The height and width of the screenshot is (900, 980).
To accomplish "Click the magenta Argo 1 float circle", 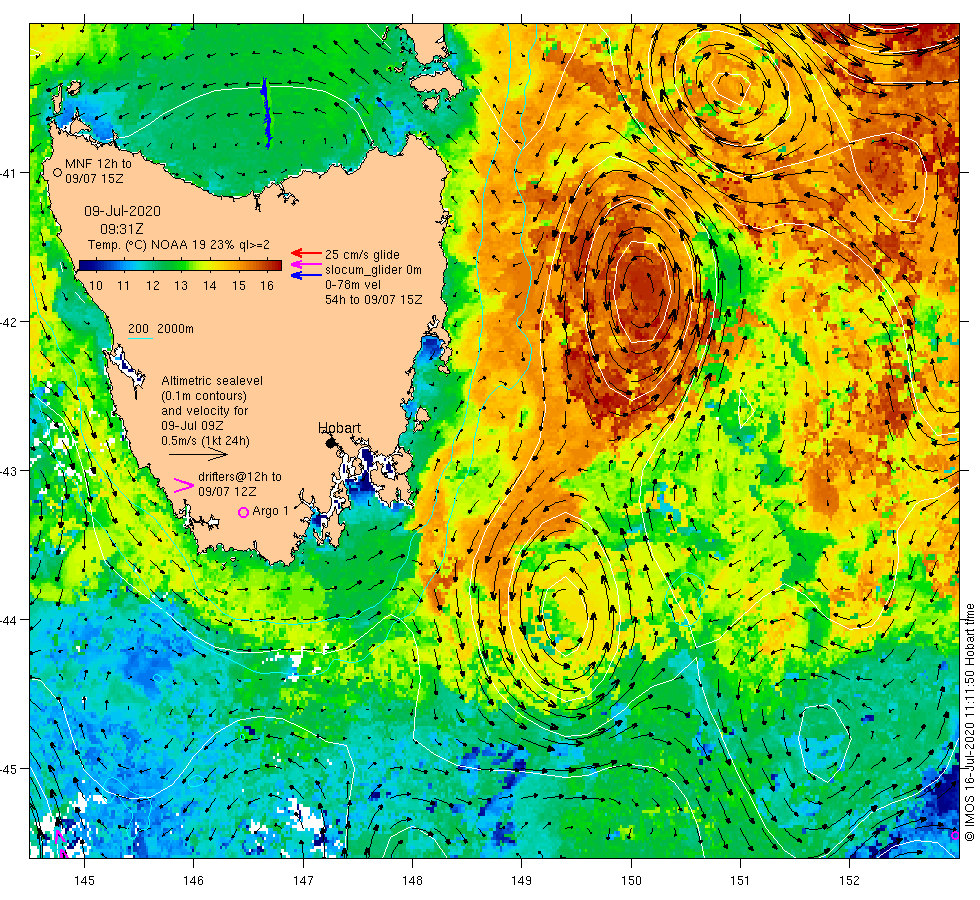I will click(x=244, y=512).
